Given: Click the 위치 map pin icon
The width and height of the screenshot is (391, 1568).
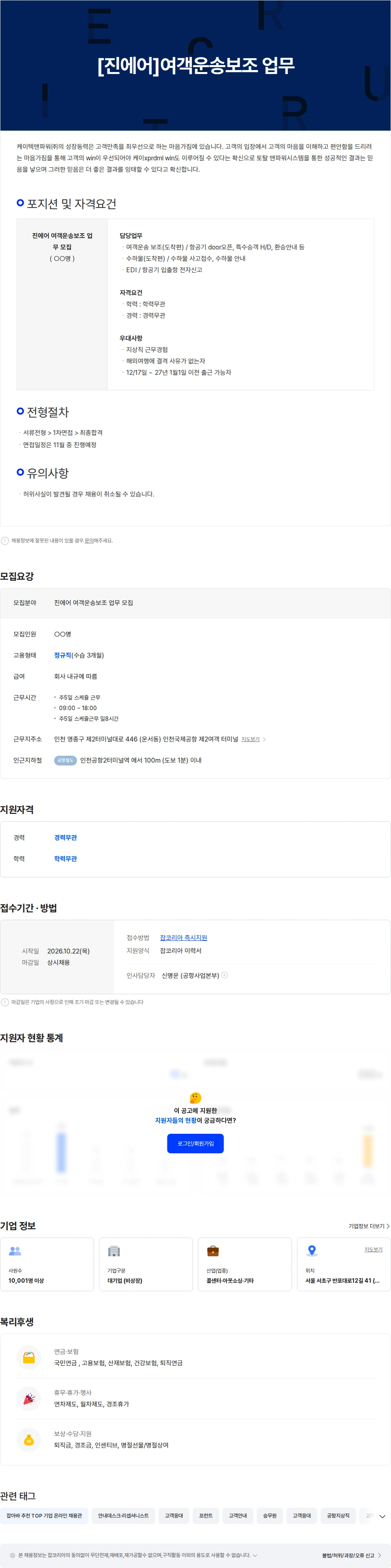Looking at the screenshot, I should point(312,1251).
